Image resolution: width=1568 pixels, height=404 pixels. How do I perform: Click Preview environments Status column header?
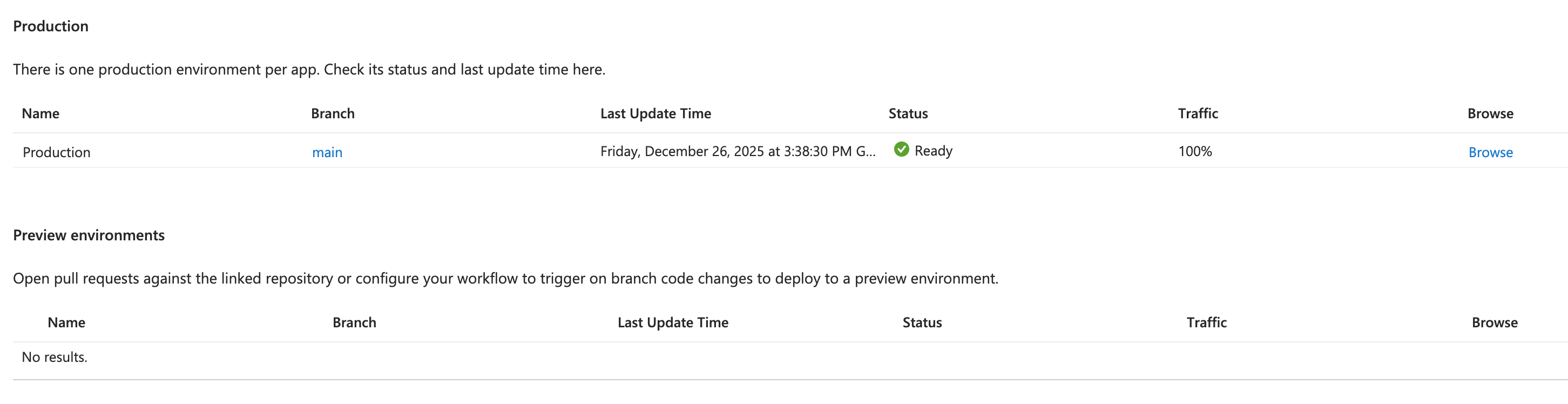(x=922, y=322)
